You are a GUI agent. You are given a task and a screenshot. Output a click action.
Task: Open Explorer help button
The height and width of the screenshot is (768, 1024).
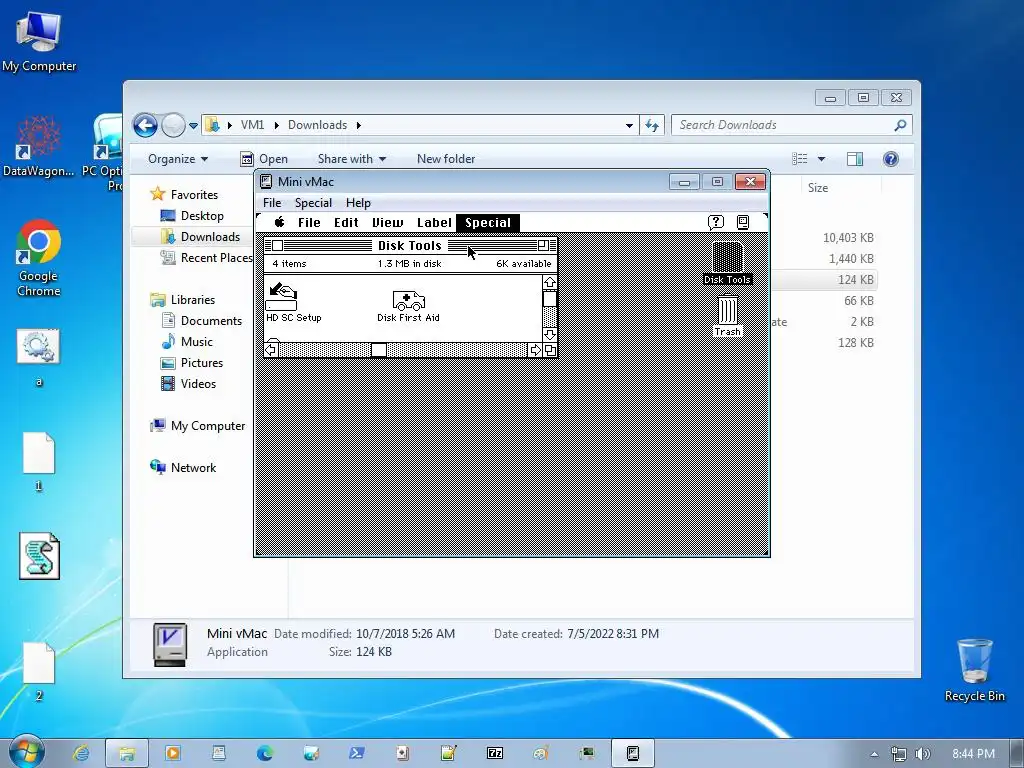pos(890,159)
